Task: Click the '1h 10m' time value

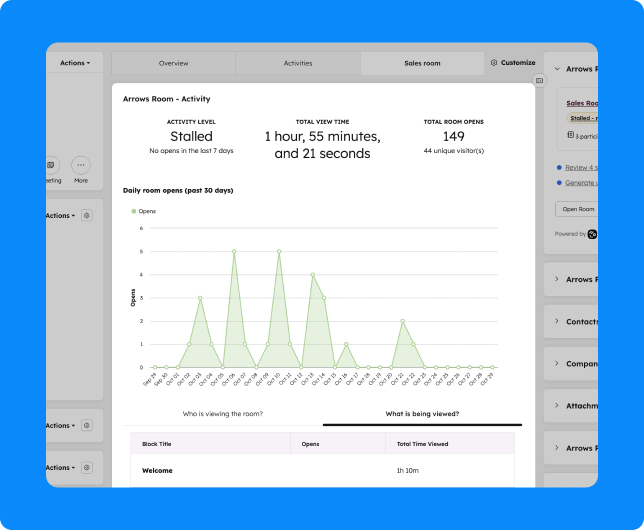Action: click(x=407, y=471)
